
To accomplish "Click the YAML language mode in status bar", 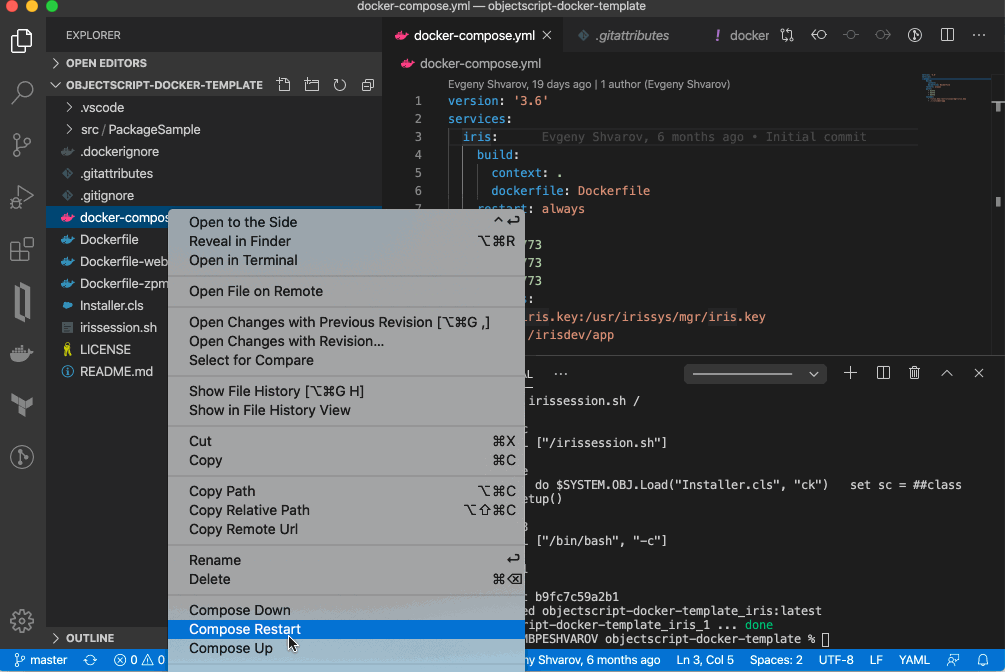I will pos(913,660).
